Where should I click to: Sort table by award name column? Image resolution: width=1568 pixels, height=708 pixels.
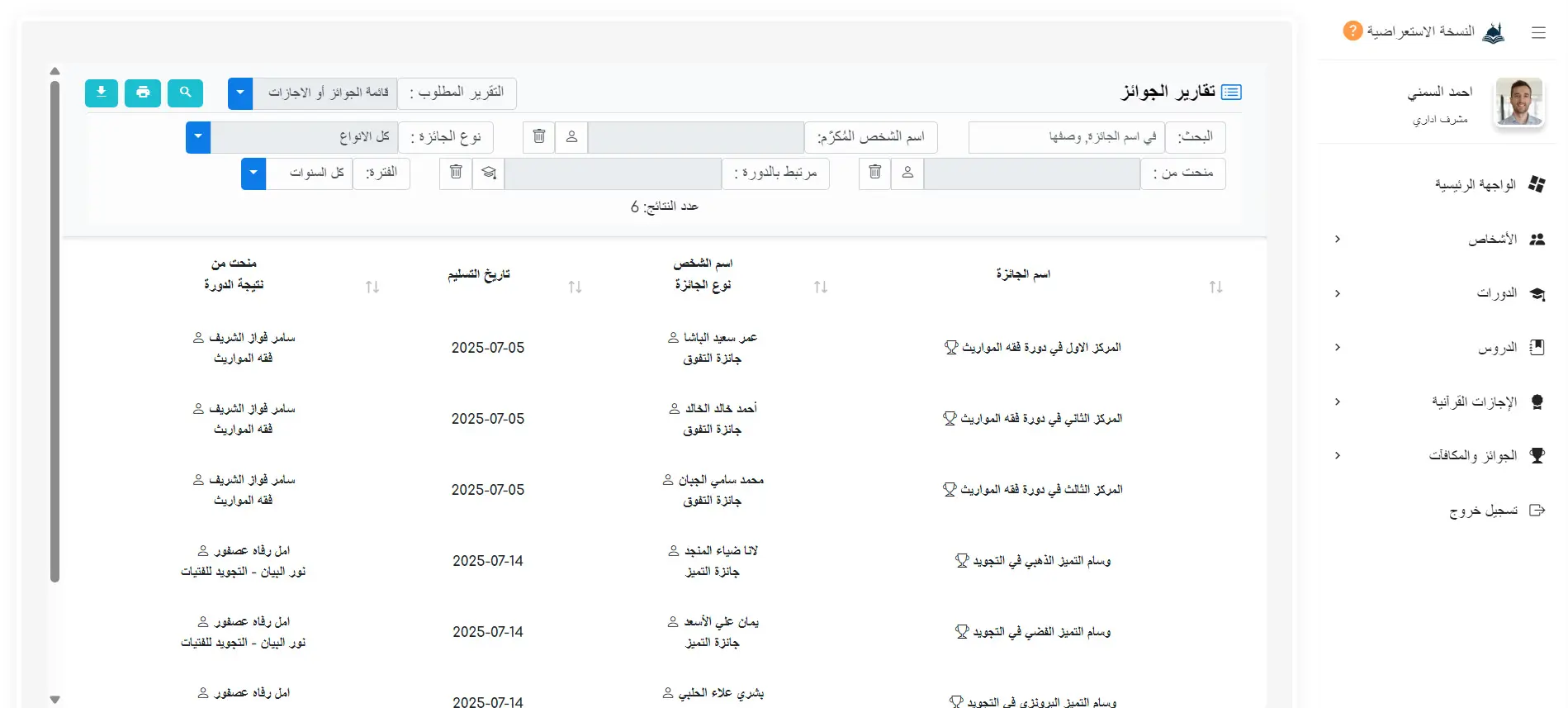click(1215, 287)
